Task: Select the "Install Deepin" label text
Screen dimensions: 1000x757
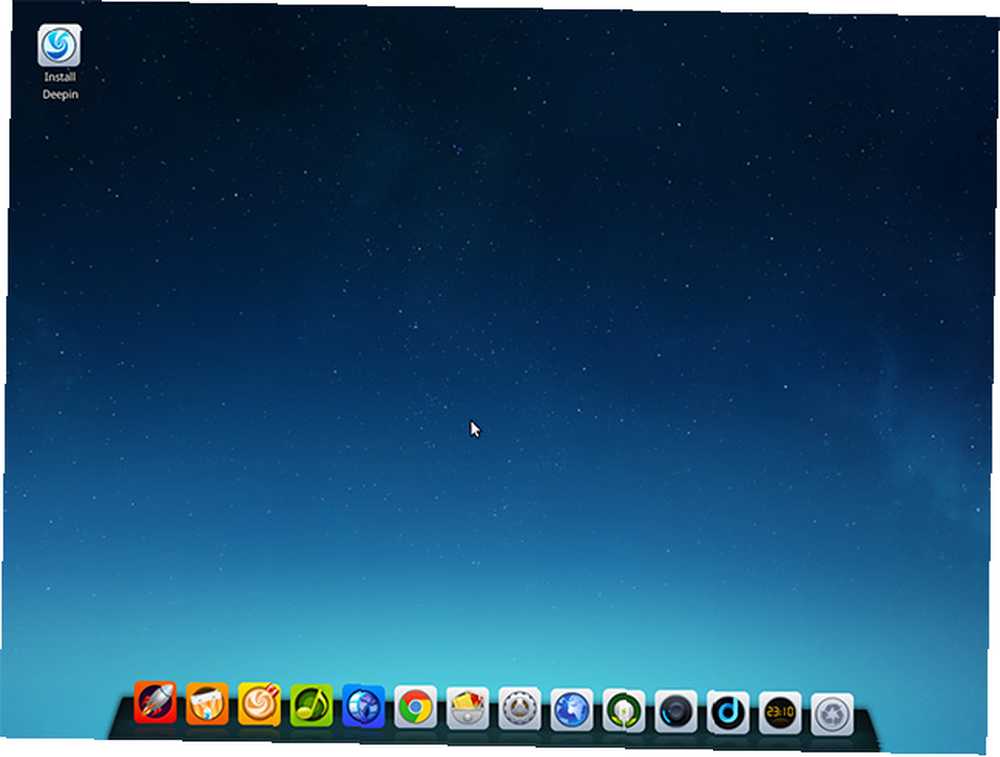Action: (60, 85)
